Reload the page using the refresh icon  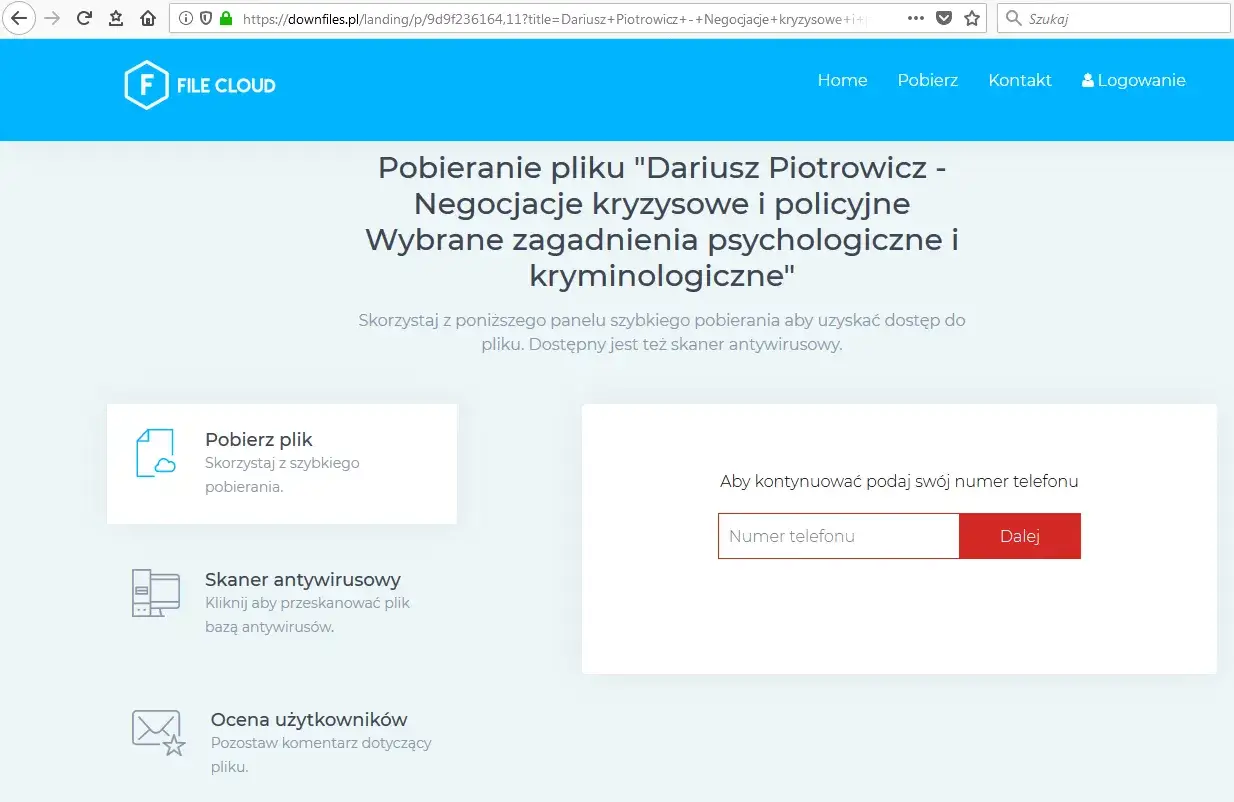pos(84,17)
